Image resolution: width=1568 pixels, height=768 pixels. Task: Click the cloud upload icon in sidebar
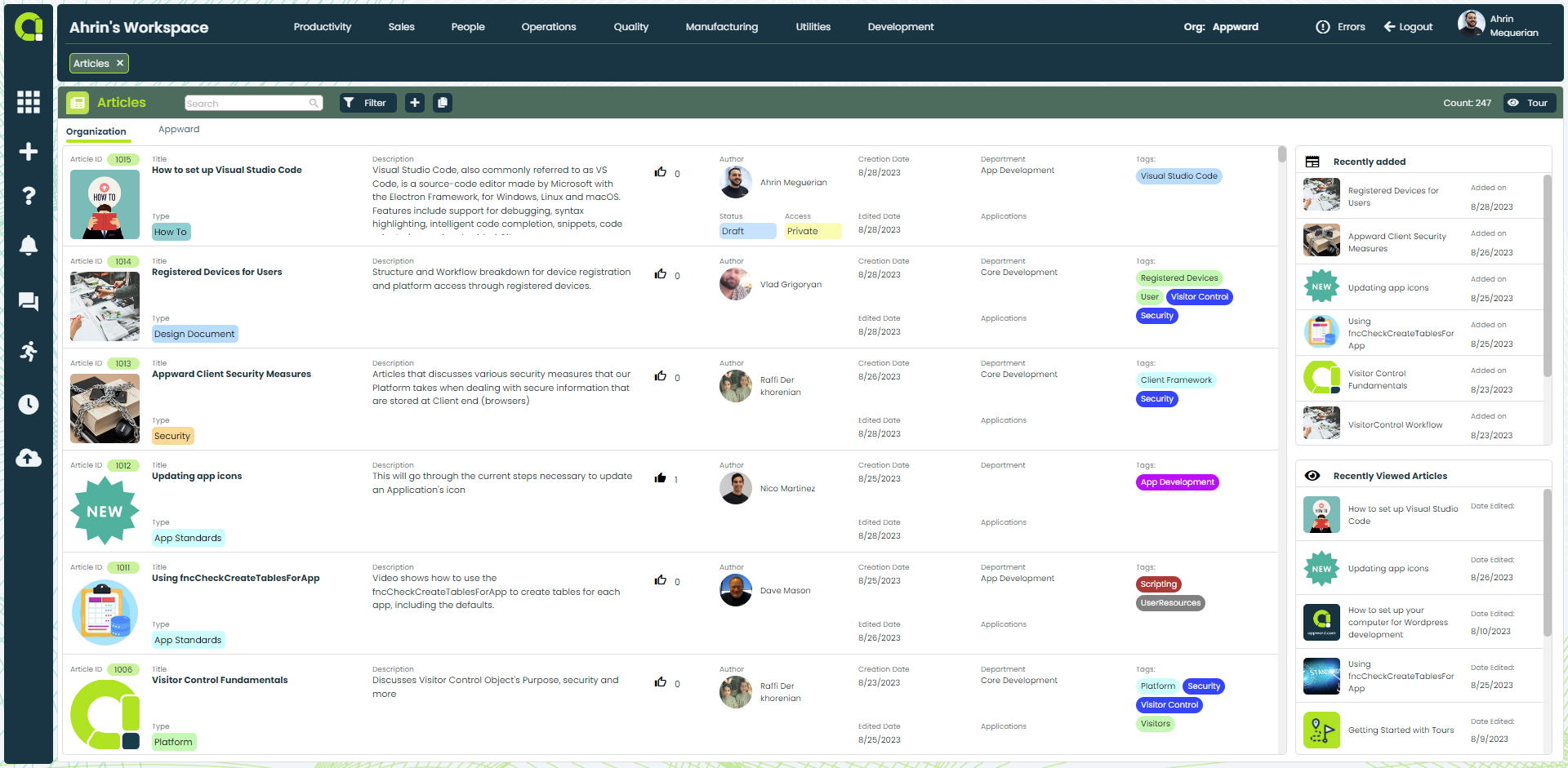29,458
